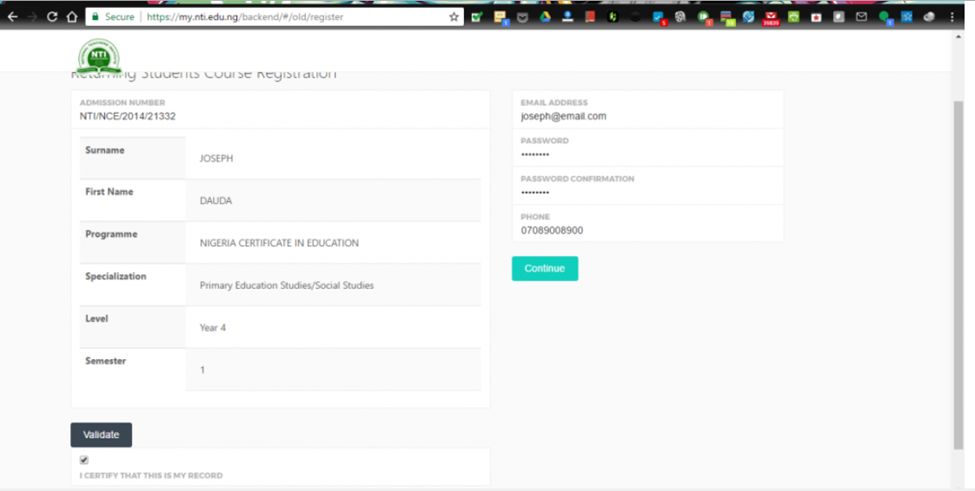This screenshot has width=975, height=491.
Task: Select the Password Confirmation field
Action: click(x=647, y=192)
